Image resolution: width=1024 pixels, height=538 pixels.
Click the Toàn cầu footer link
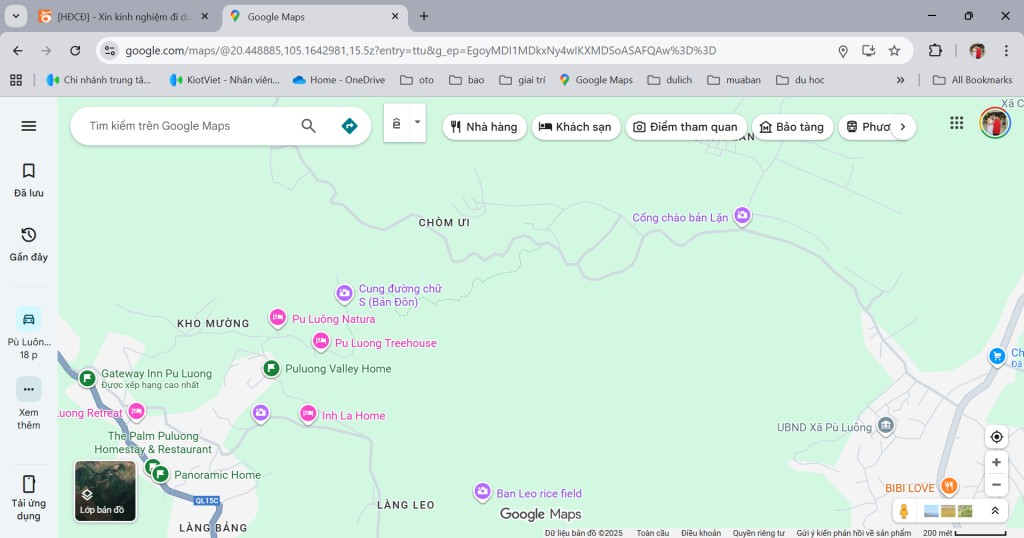tap(652, 533)
